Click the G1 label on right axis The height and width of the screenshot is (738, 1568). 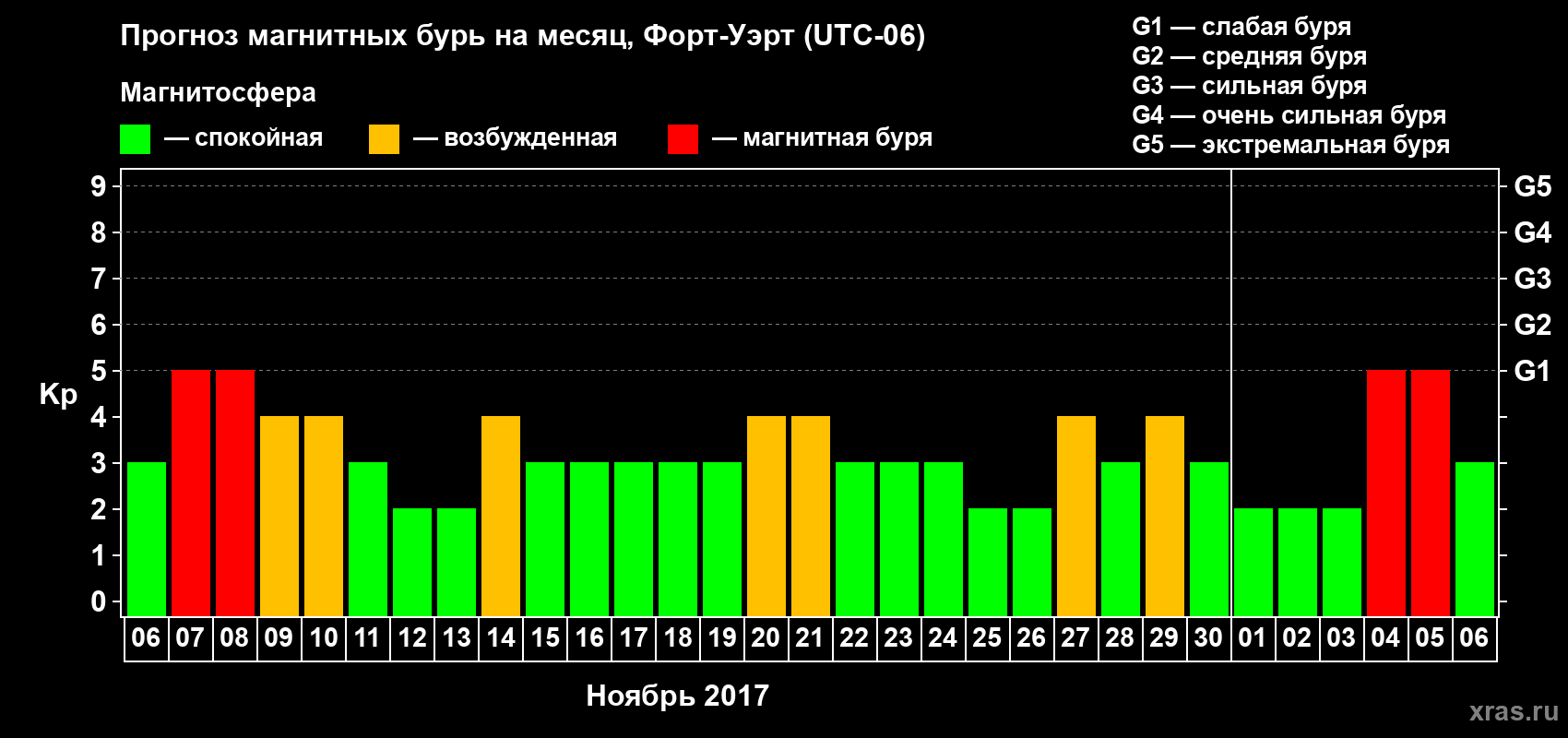tap(1532, 371)
